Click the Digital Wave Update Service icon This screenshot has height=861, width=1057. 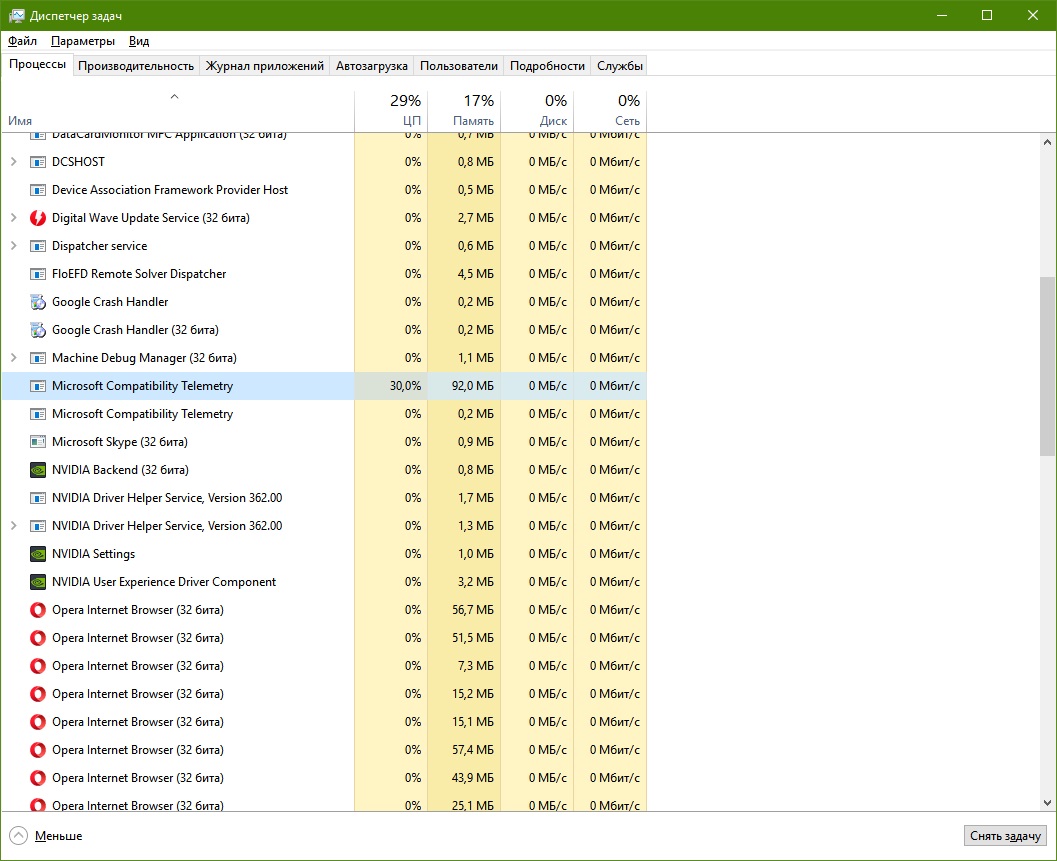click(38, 218)
